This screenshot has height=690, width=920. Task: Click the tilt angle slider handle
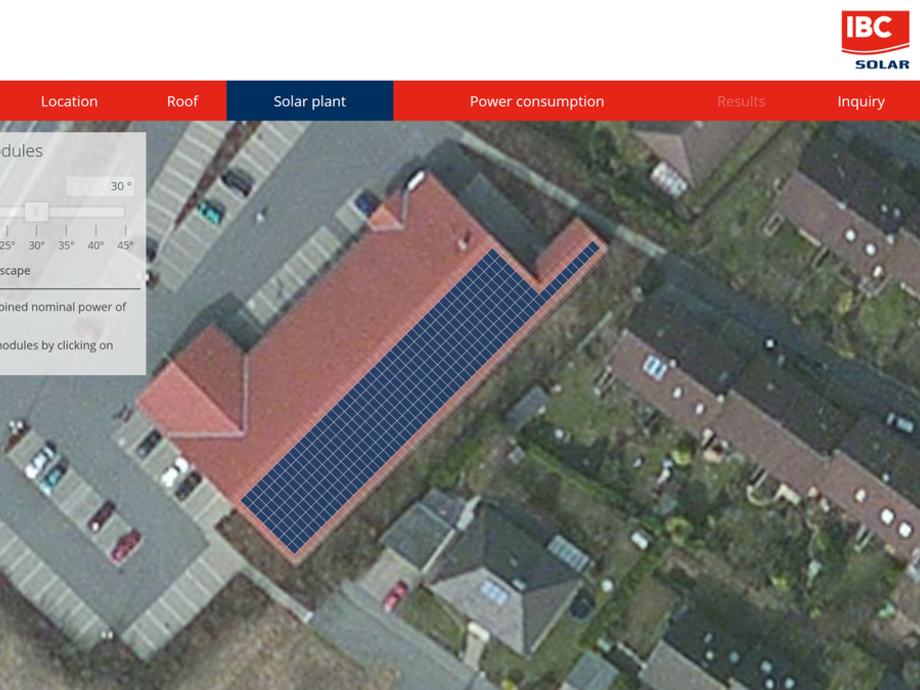pos(36,211)
